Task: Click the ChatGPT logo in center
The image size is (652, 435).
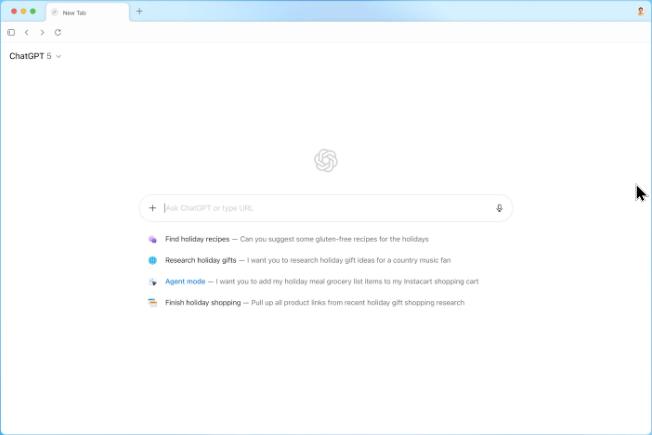Action: click(x=326, y=161)
